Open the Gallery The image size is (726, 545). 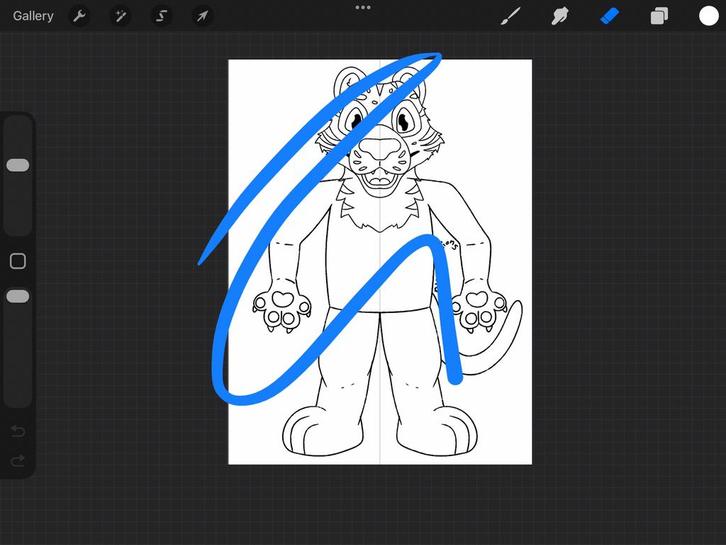tap(33, 16)
